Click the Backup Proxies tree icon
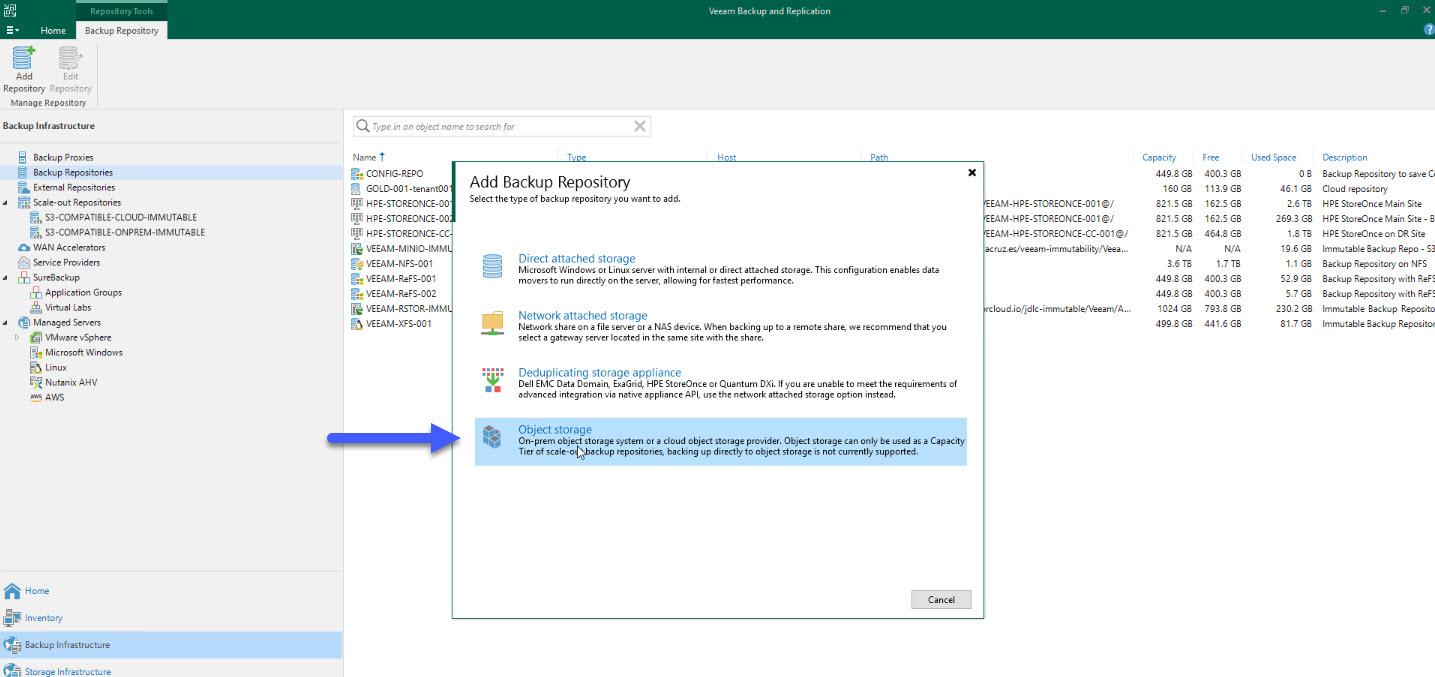 (24, 157)
